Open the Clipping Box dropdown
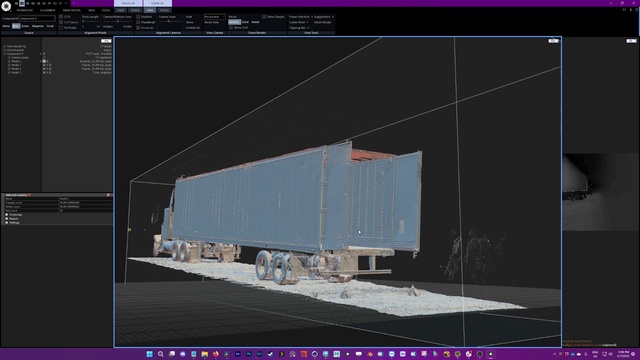This screenshot has width=640, height=360. [x=299, y=28]
